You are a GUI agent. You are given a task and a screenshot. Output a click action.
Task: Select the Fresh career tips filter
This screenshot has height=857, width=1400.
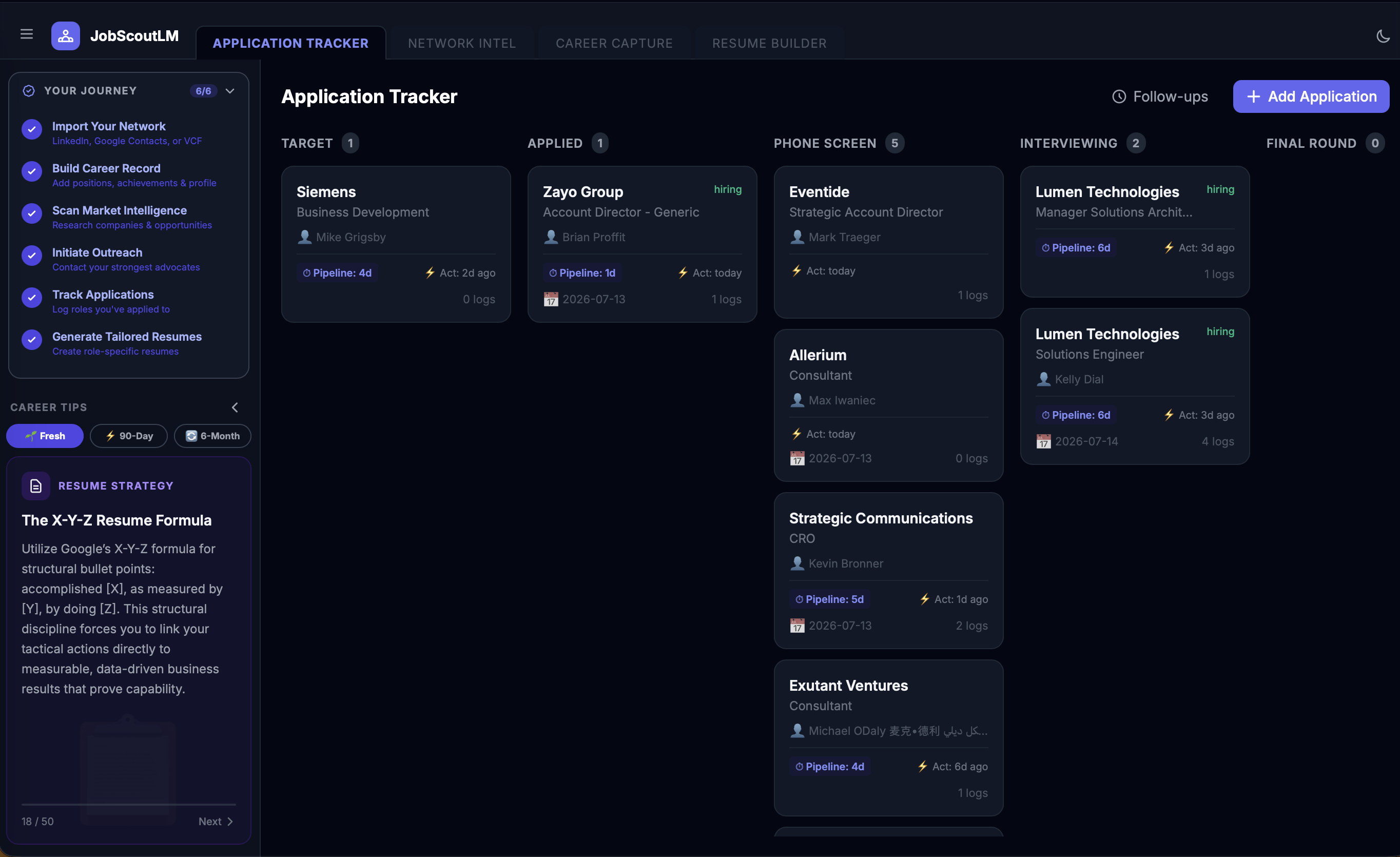(x=45, y=436)
